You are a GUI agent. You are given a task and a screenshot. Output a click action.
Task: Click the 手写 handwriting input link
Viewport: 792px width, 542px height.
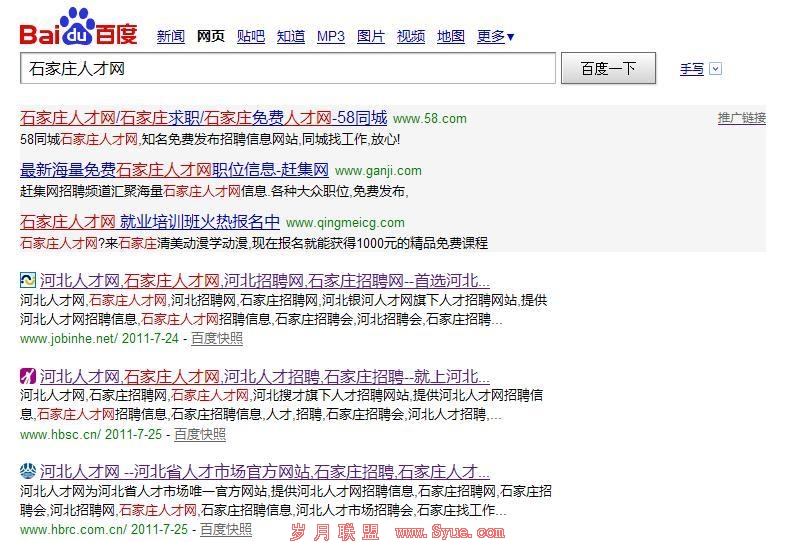(x=692, y=69)
